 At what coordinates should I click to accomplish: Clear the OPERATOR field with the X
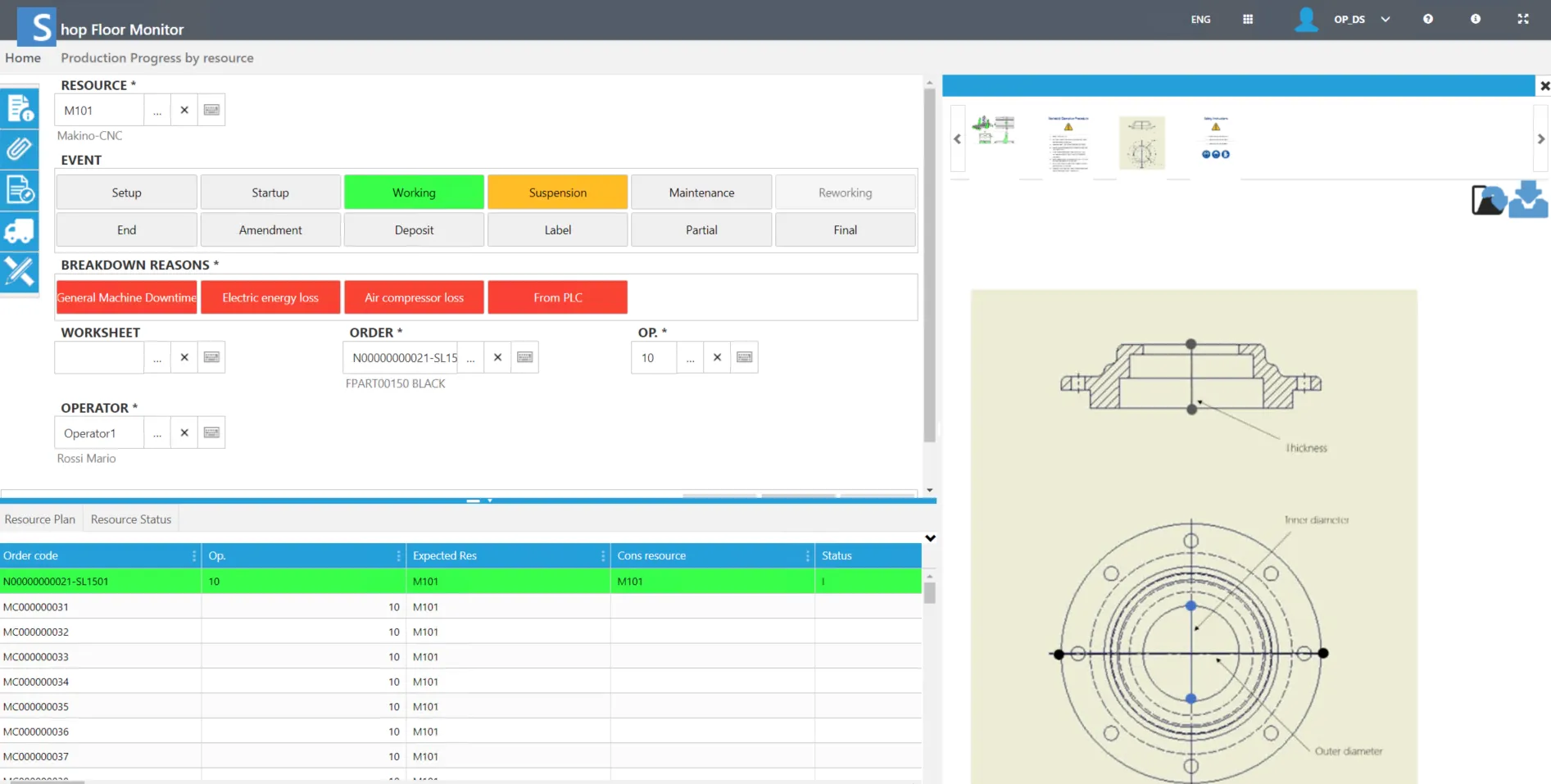184,433
